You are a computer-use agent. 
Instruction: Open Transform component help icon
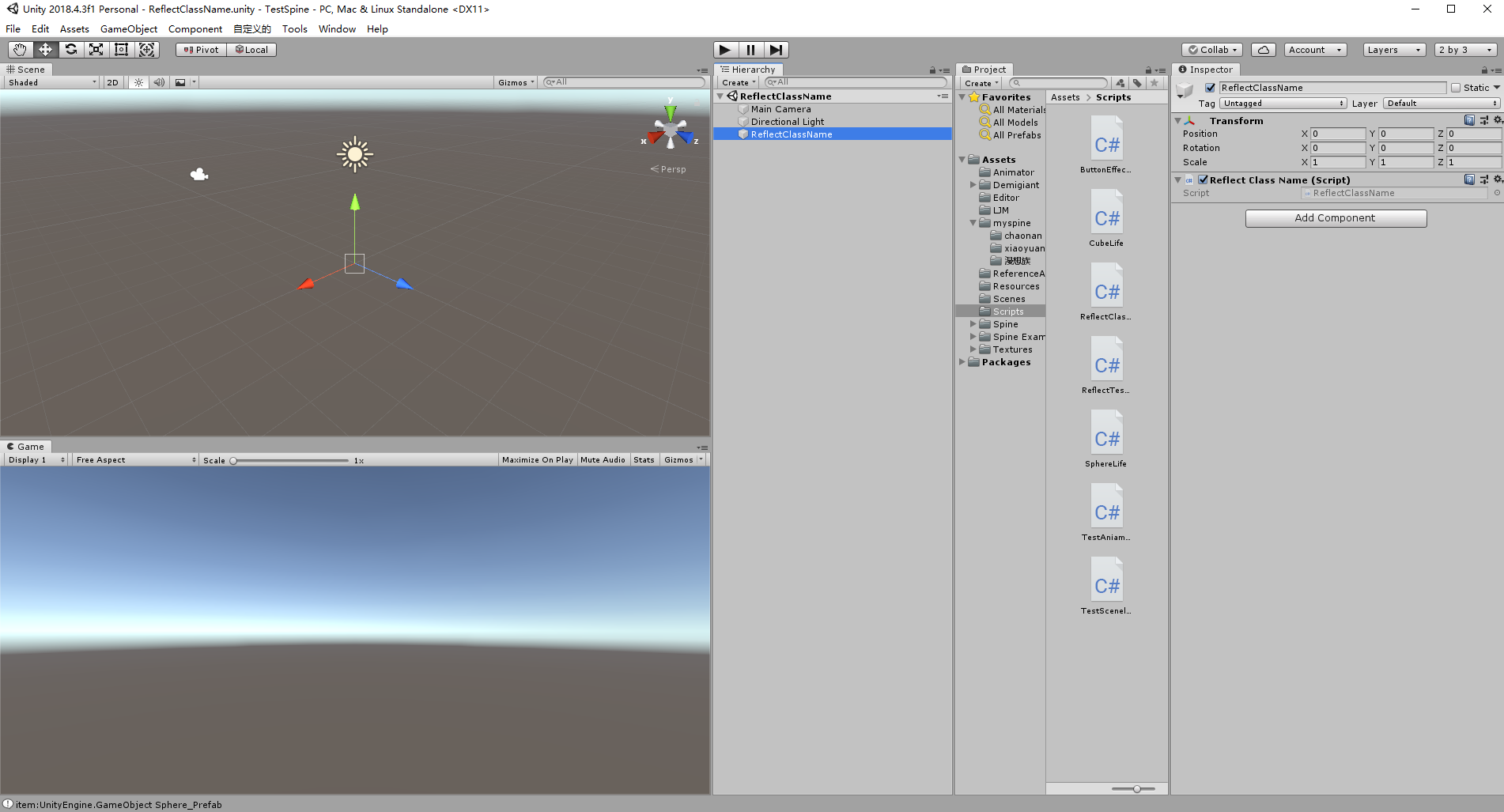pyautogui.click(x=1469, y=120)
